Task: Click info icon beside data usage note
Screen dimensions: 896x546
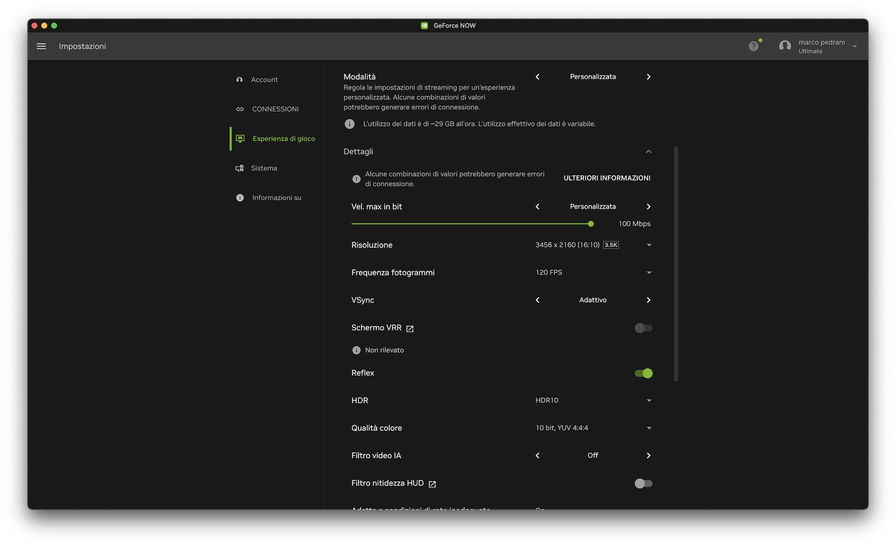Action: (350, 124)
